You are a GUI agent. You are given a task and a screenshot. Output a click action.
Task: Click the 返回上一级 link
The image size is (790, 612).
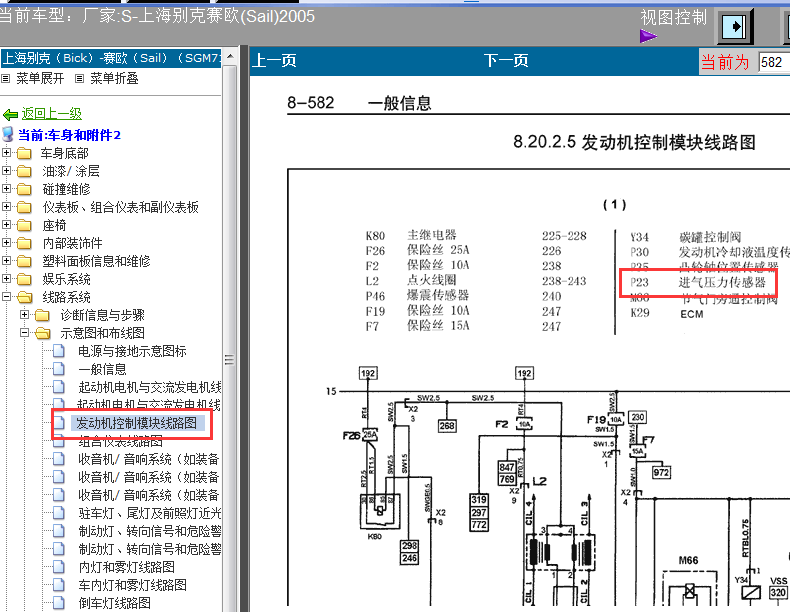coord(51,114)
